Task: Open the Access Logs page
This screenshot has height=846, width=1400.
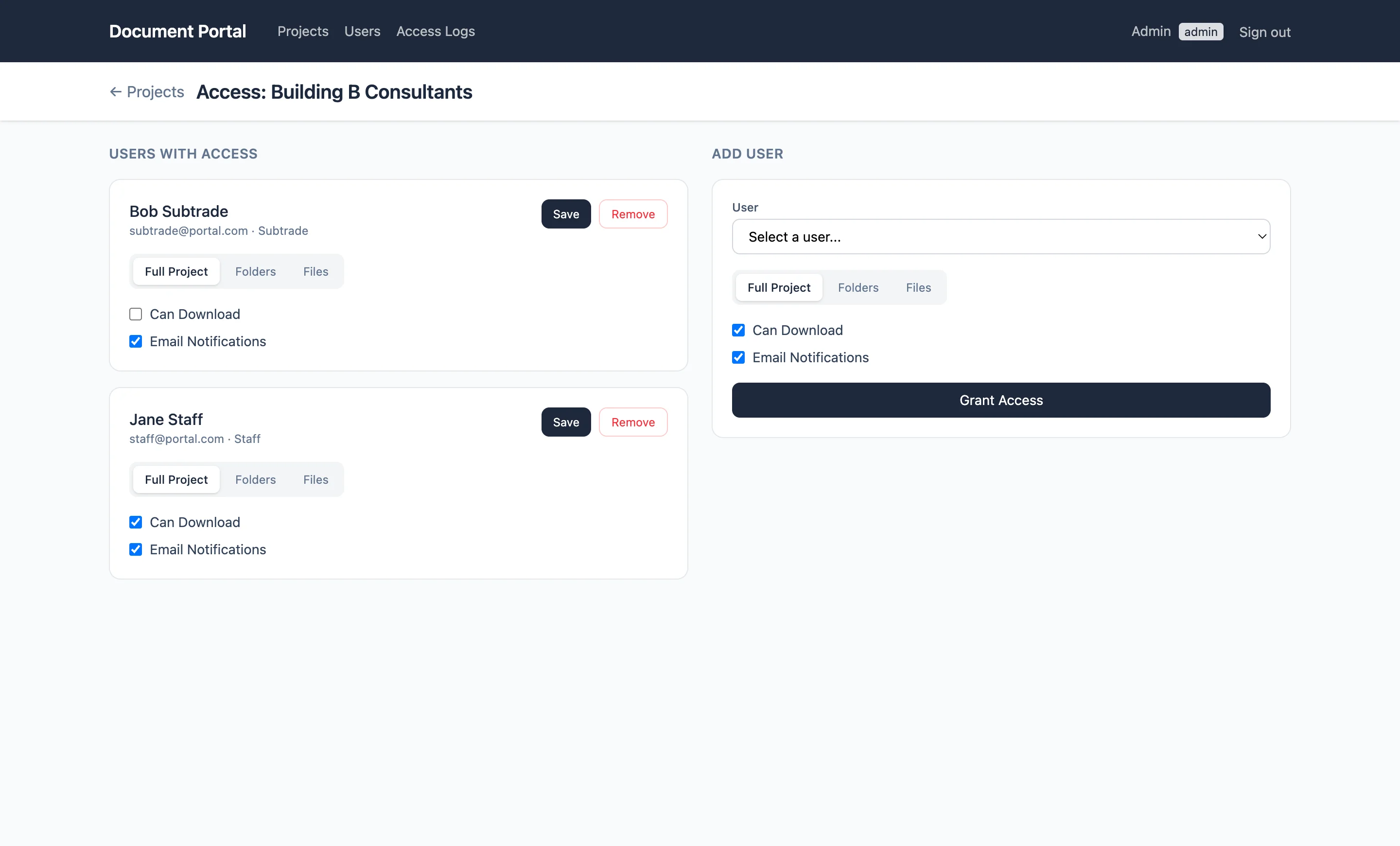Action: [x=435, y=31]
